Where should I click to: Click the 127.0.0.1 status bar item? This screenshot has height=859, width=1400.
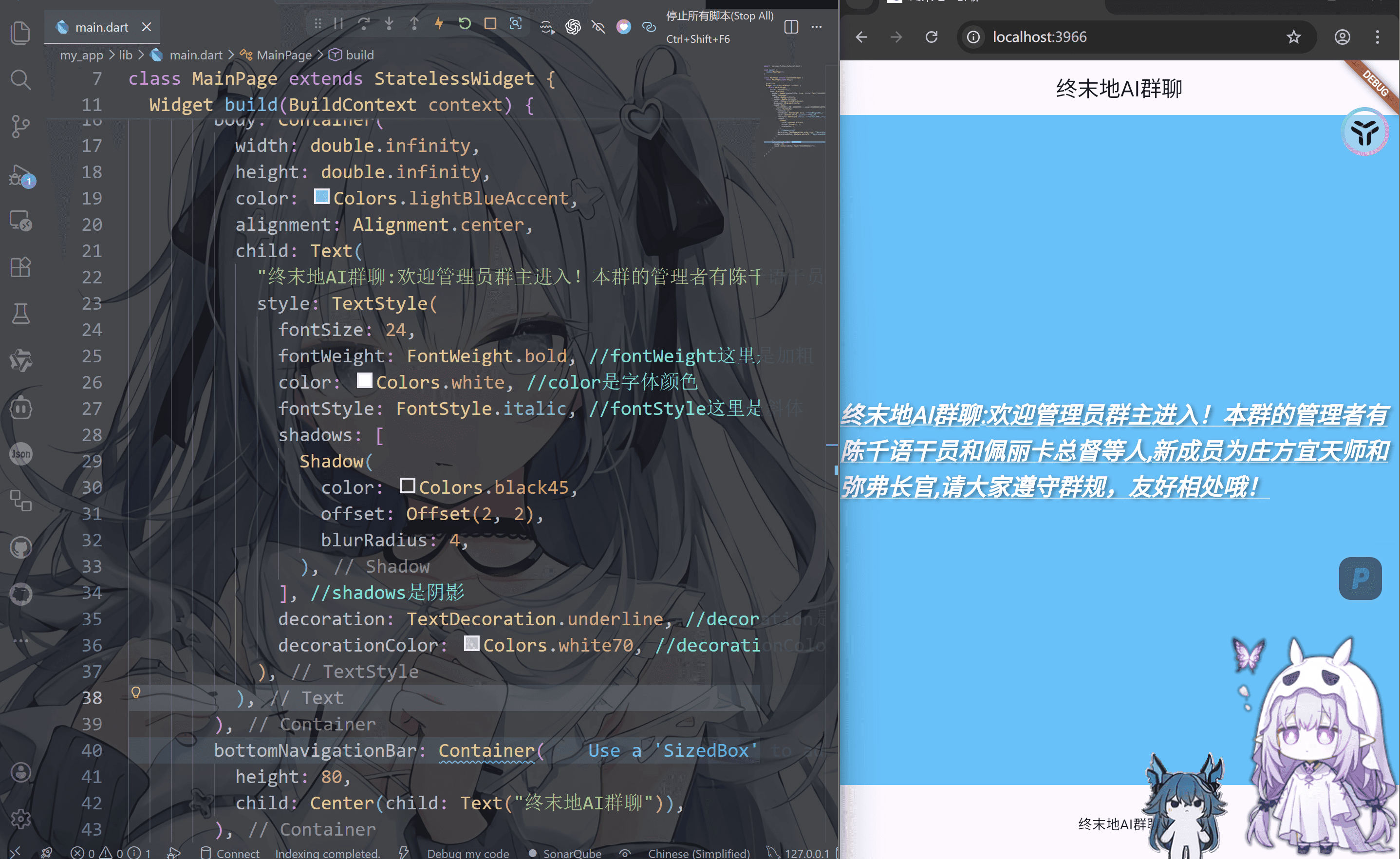pyautogui.click(x=798, y=853)
